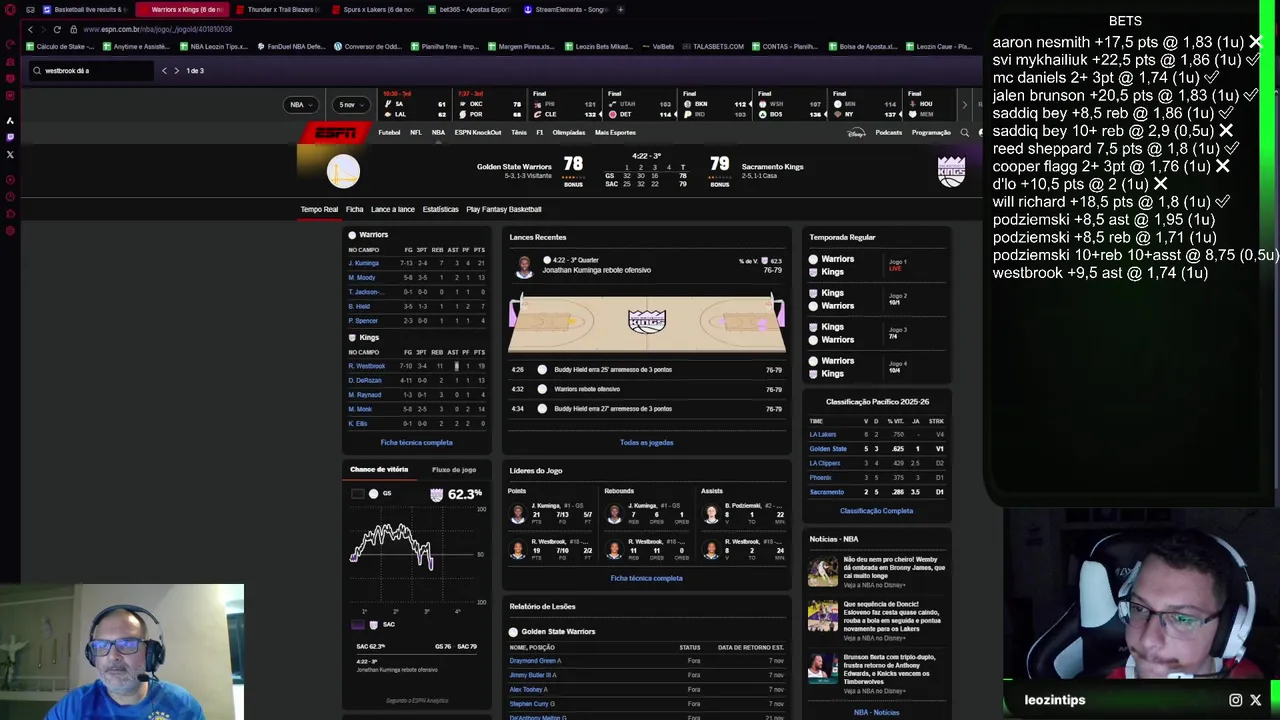Open J. Kuminga player link in box score

pos(363,263)
